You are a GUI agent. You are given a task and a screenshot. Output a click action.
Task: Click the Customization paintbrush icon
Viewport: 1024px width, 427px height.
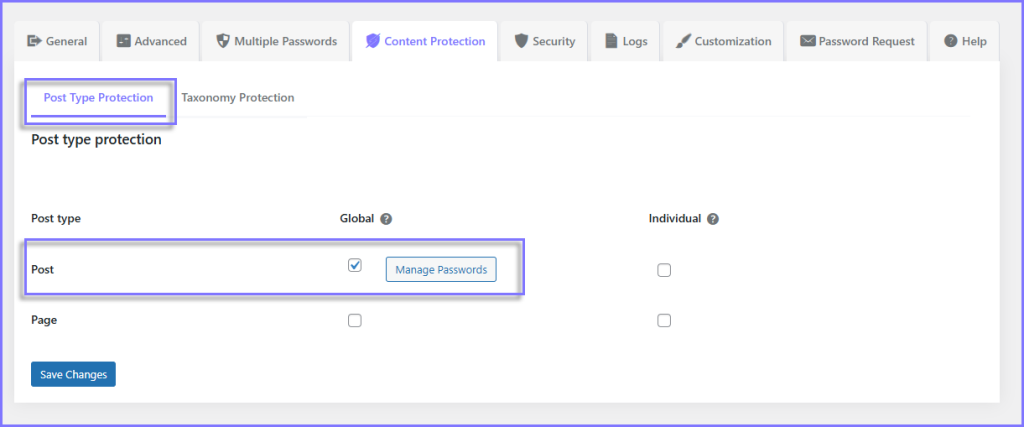[x=683, y=41]
